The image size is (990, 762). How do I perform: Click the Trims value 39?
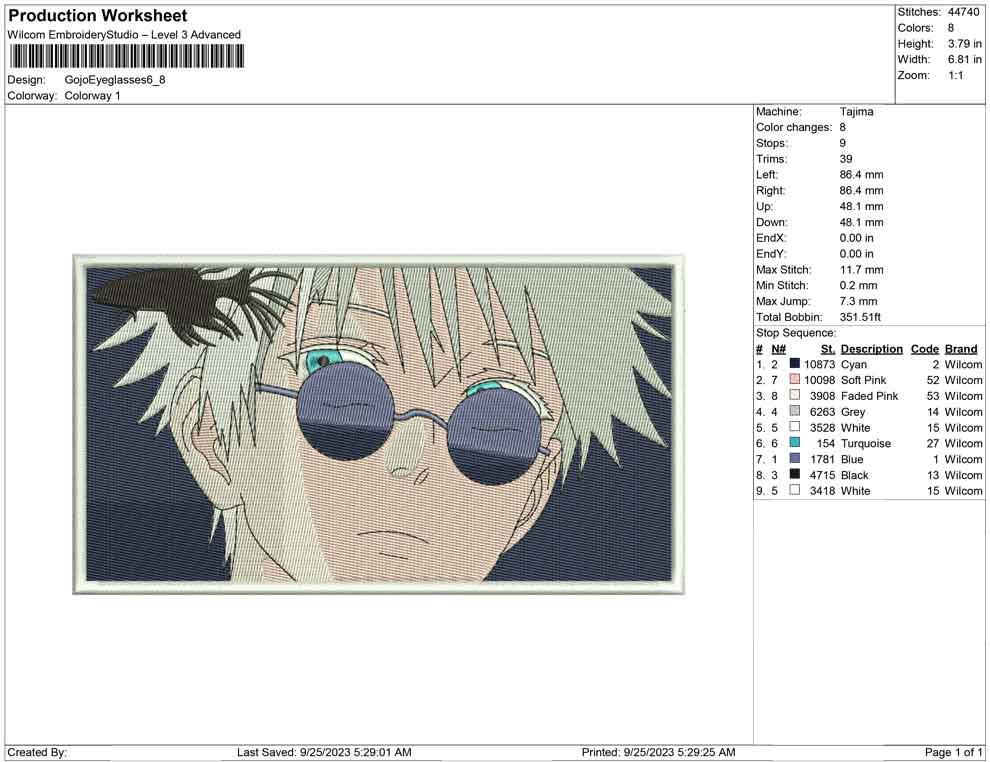846,159
